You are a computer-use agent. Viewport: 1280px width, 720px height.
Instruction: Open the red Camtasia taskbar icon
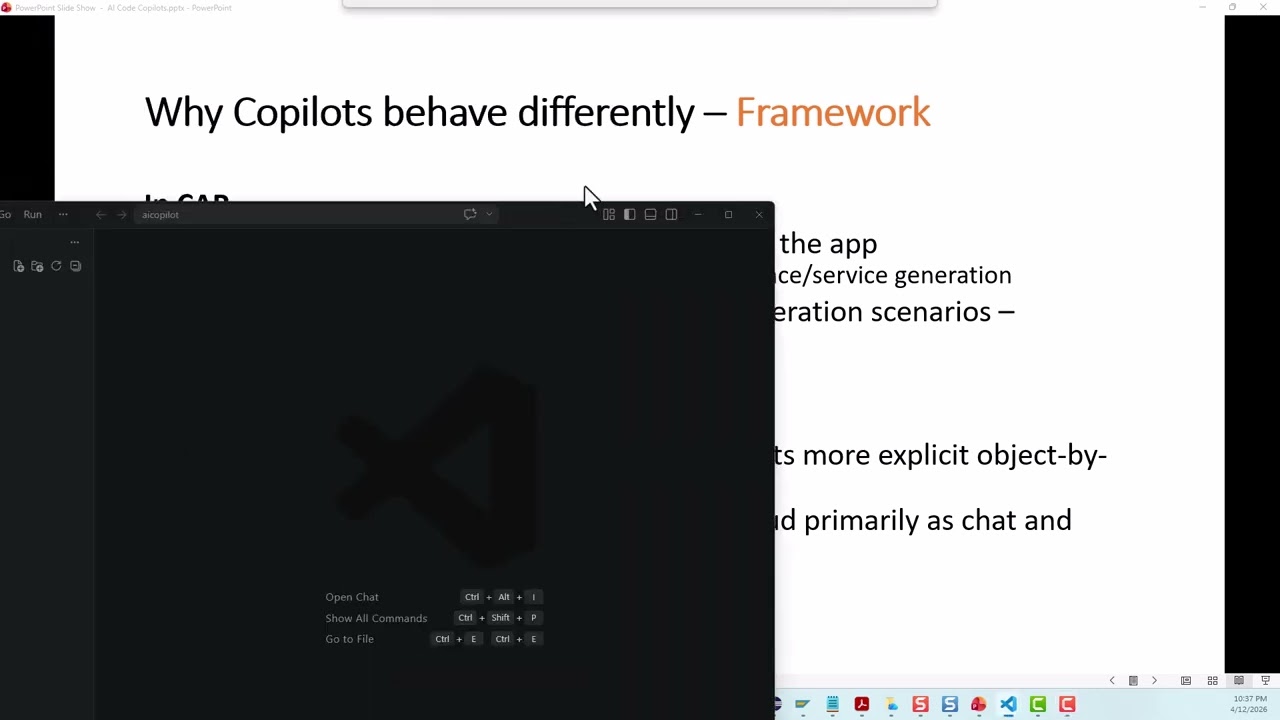pos(1067,705)
